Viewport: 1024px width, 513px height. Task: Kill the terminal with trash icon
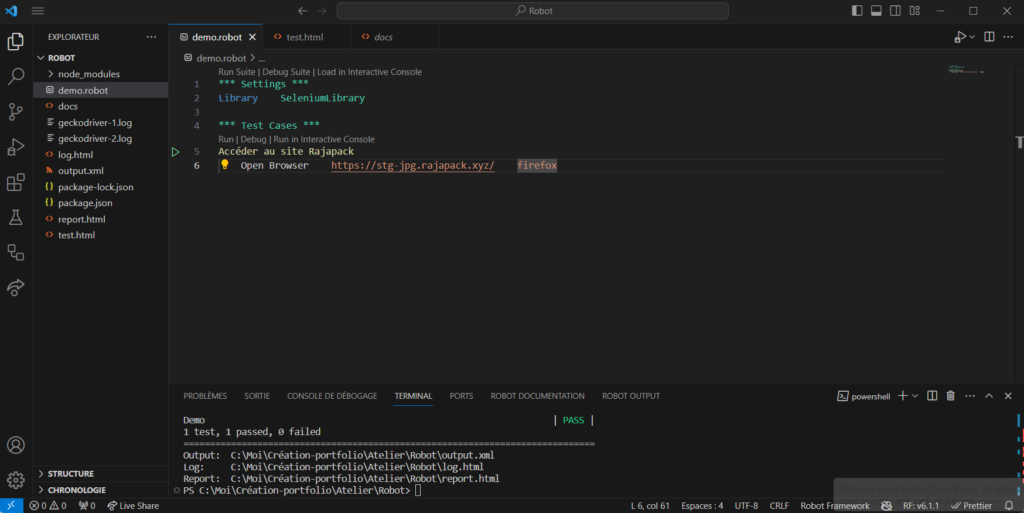pyautogui.click(x=951, y=396)
